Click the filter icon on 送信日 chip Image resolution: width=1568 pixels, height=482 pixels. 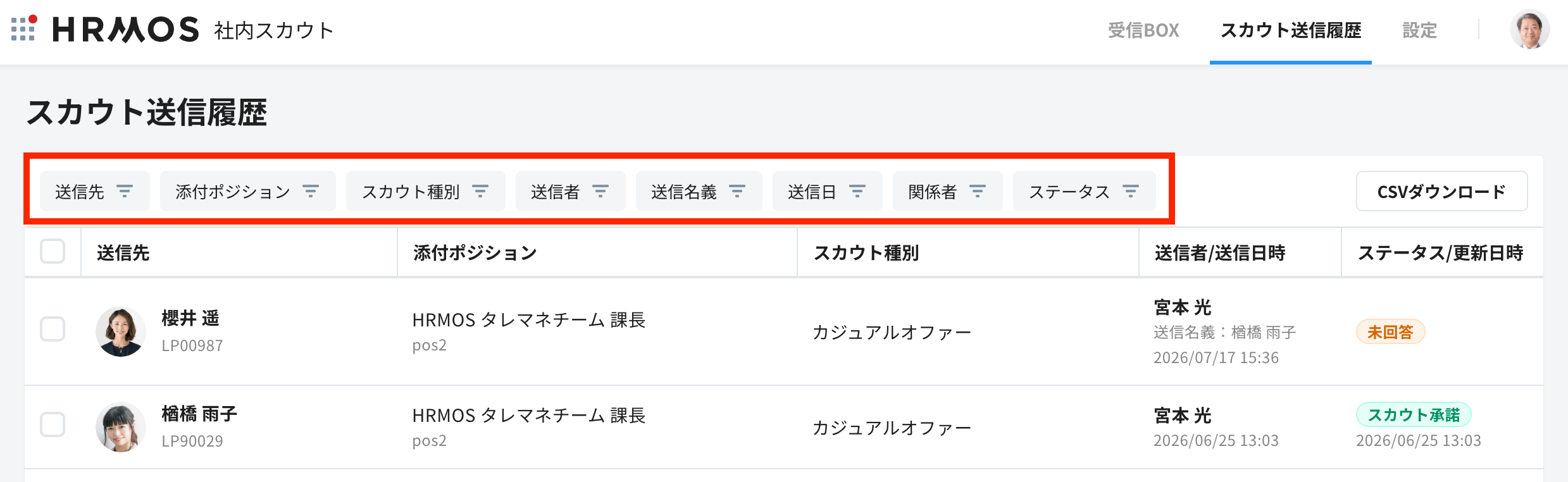click(857, 191)
